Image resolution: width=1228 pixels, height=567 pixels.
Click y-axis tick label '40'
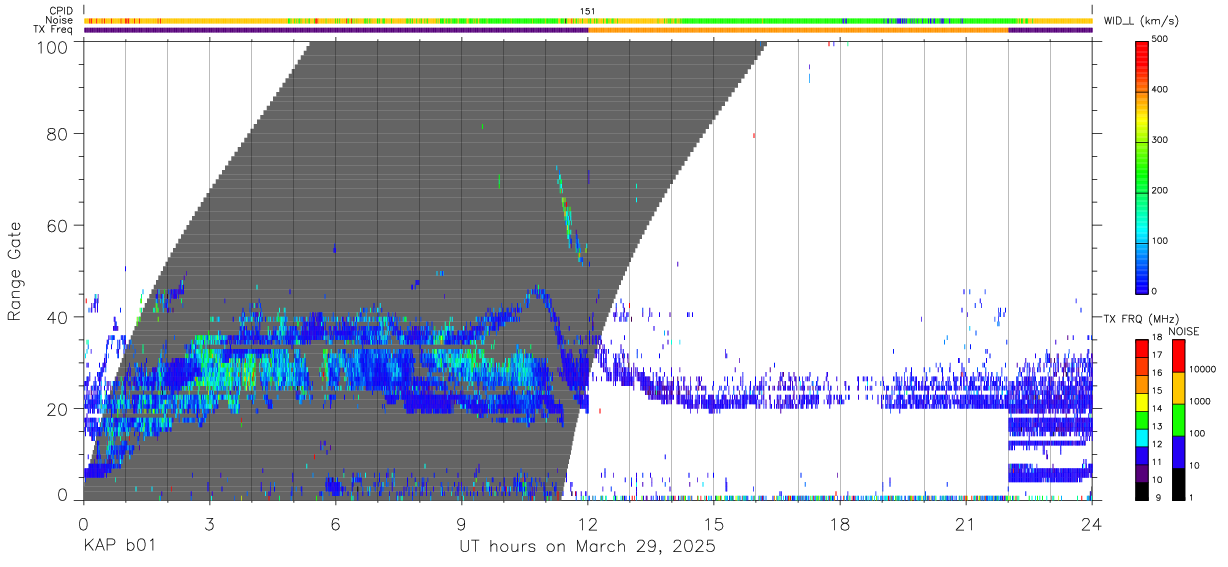(x=57, y=317)
